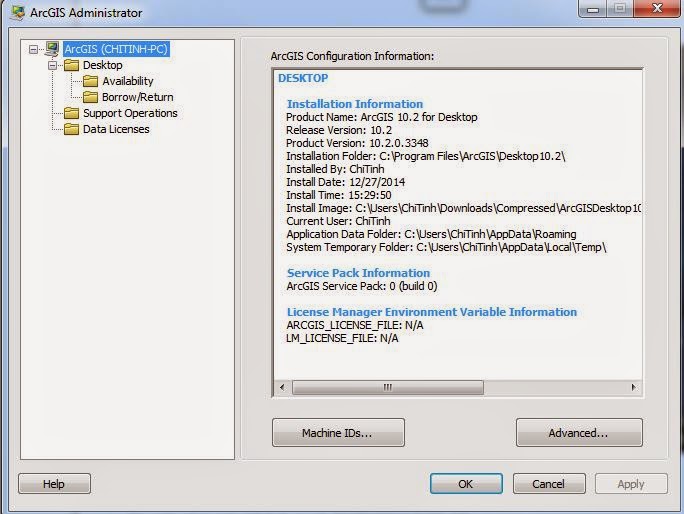684x514 pixels.
Task: Click the LM_LICENSE_FILE: N/A line
Action: click(x=342, y=338)
